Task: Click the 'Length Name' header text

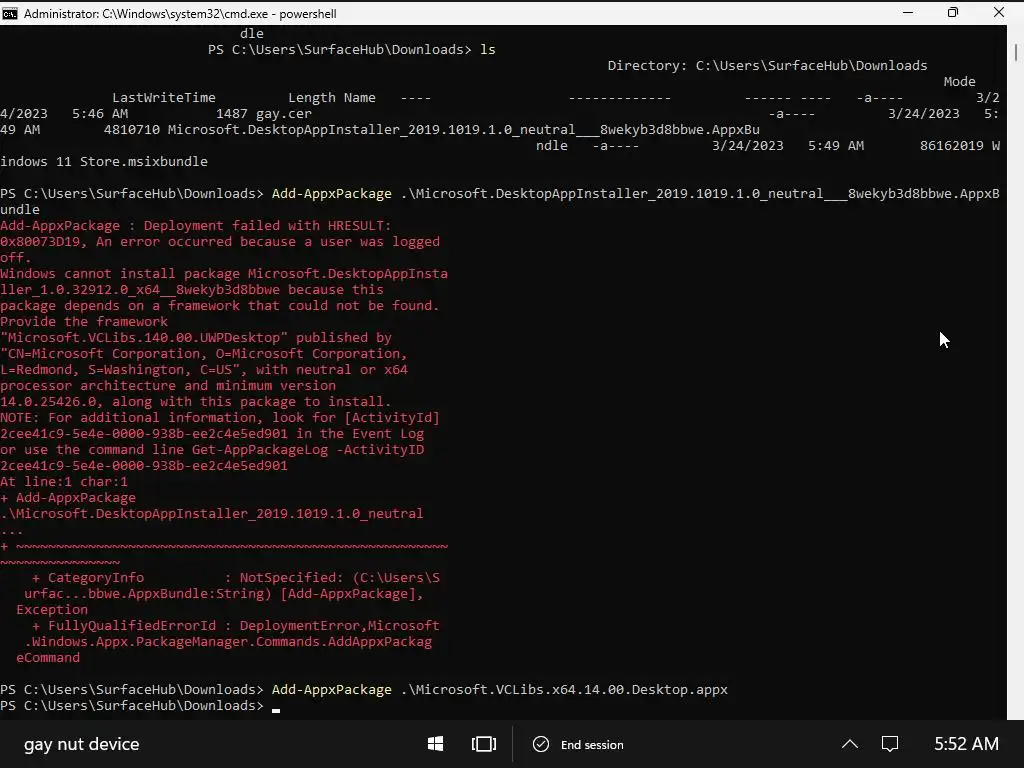Action: coord(332,97)
